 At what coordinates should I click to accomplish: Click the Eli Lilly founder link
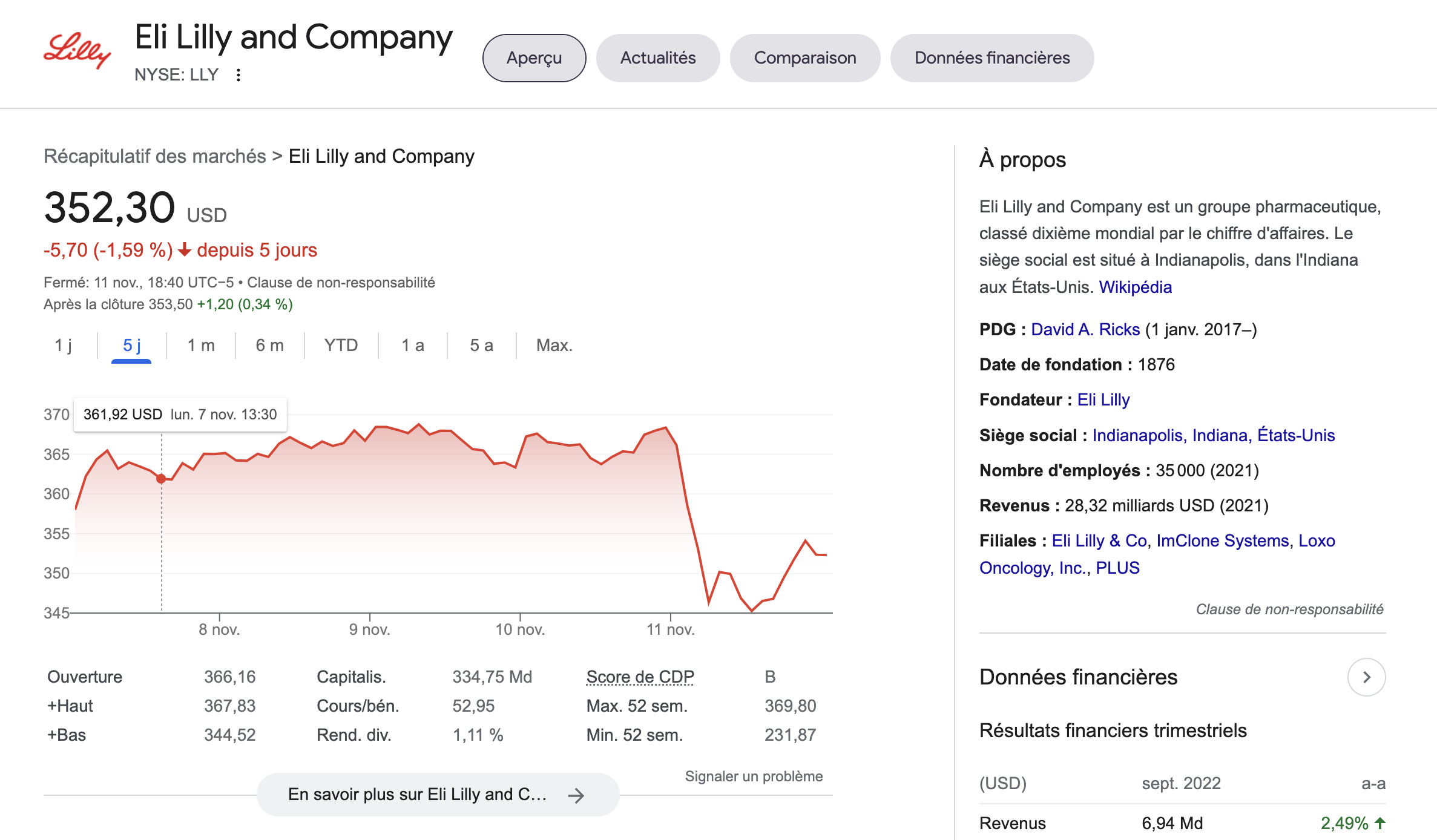point(1103,399)
